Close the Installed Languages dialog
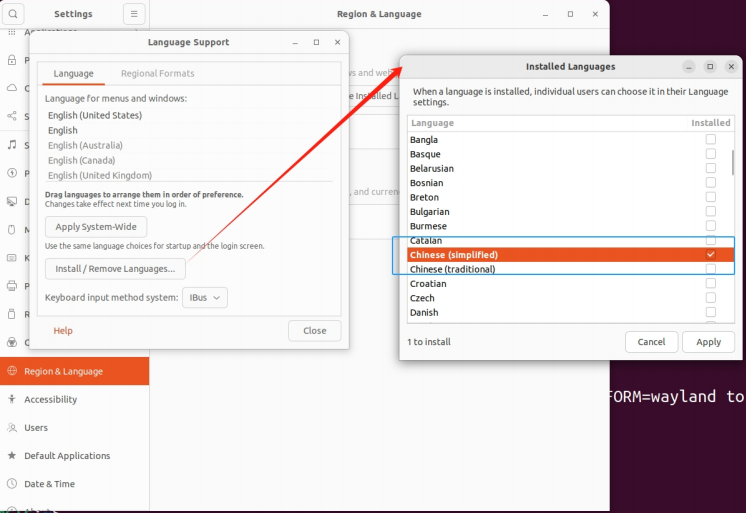The width and height of the screenshot is (746, 513). [731, 67]
